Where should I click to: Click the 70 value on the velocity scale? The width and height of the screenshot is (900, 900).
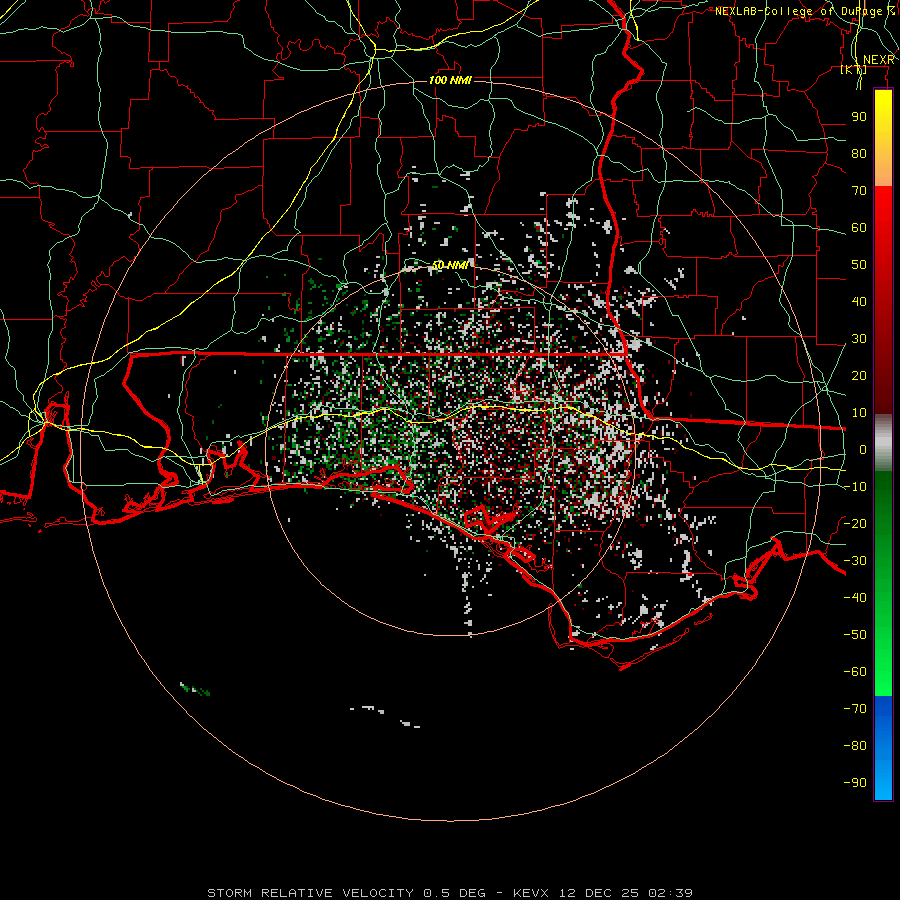(x=859, y=191)
